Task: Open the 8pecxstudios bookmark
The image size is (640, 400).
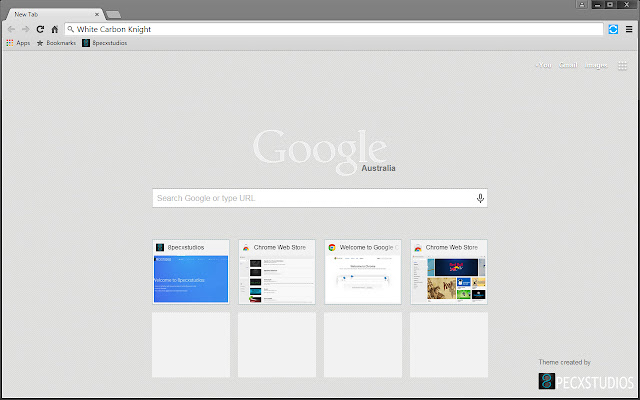Action: tap(104, 43)
